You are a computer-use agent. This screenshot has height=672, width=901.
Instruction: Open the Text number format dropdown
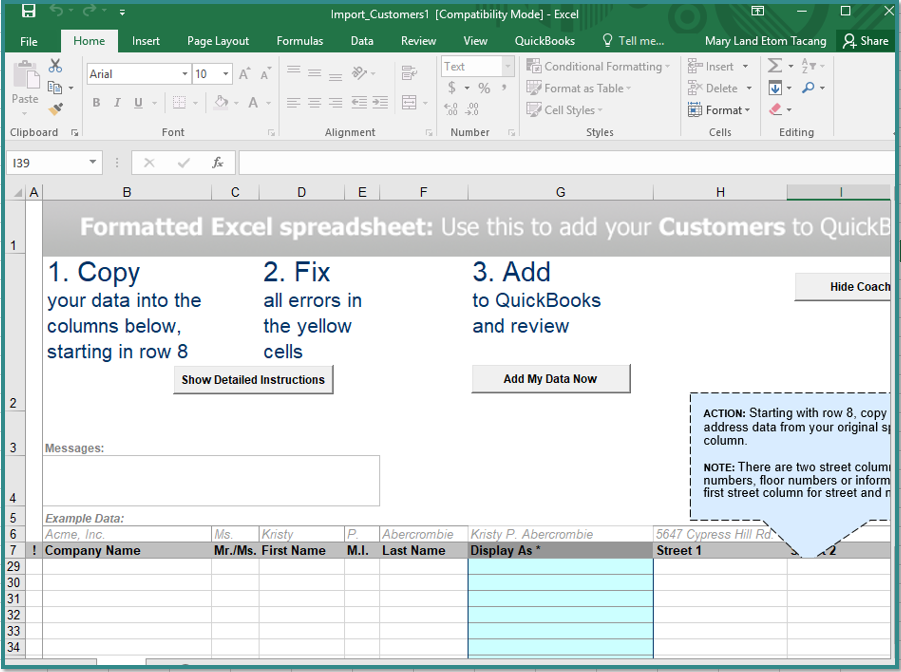[x=509, y=66]
